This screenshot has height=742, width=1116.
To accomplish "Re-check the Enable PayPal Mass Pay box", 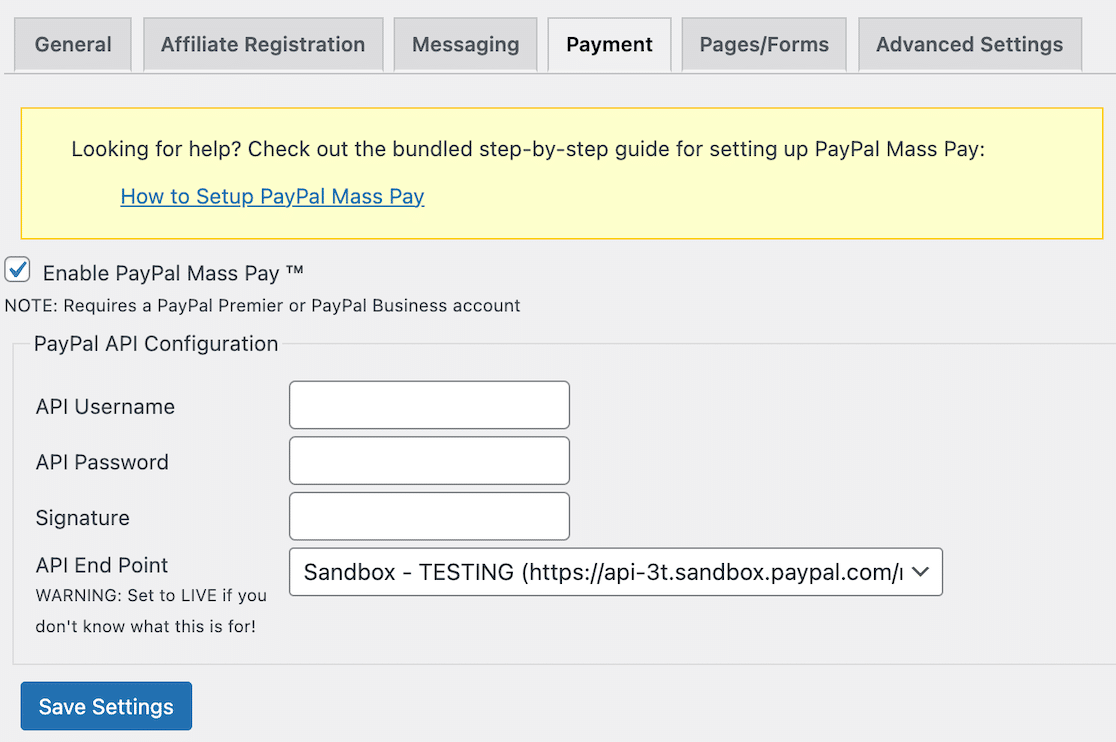I will click(17, 269).
